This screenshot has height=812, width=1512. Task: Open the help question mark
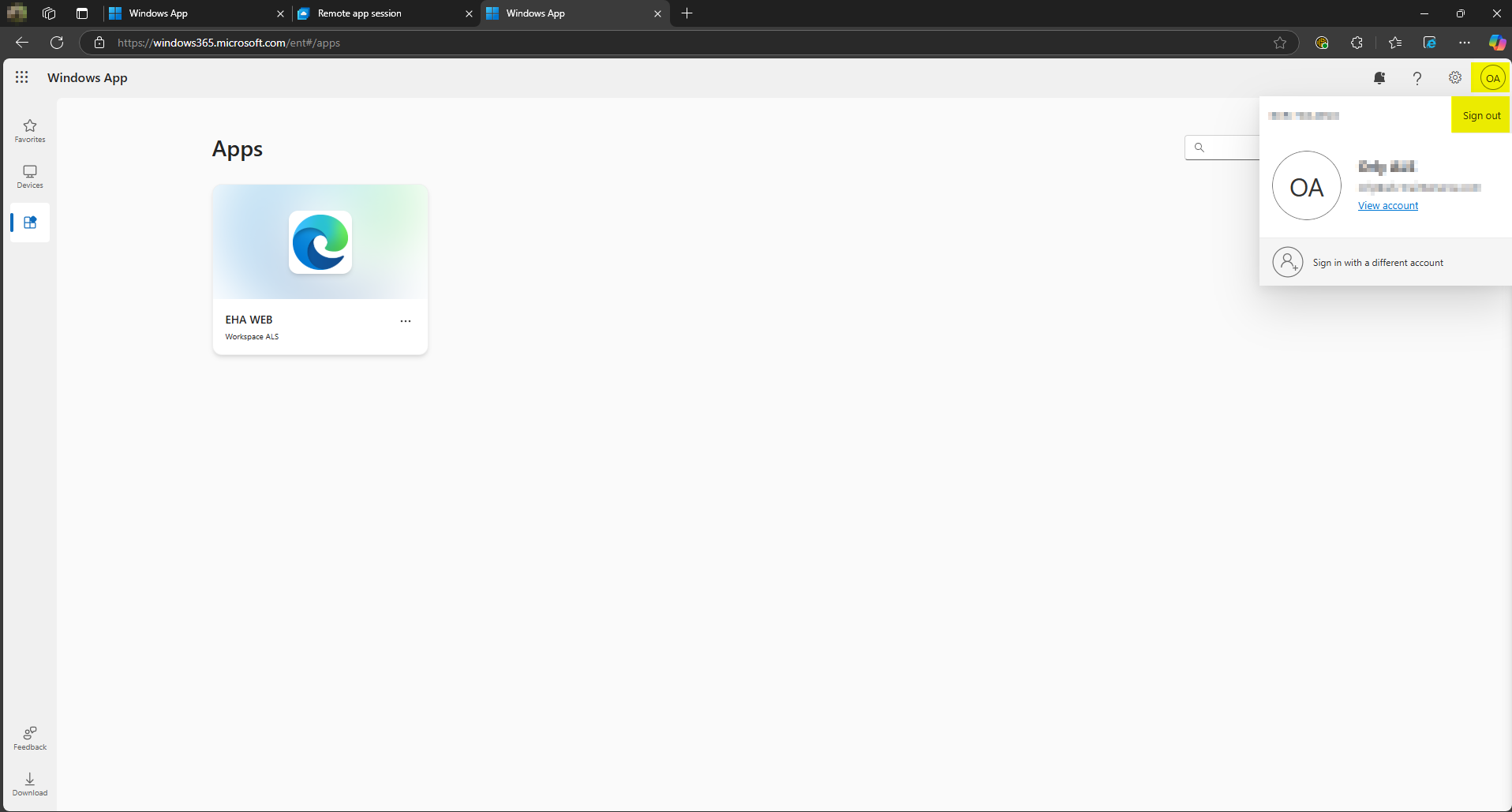point(1417,77)
